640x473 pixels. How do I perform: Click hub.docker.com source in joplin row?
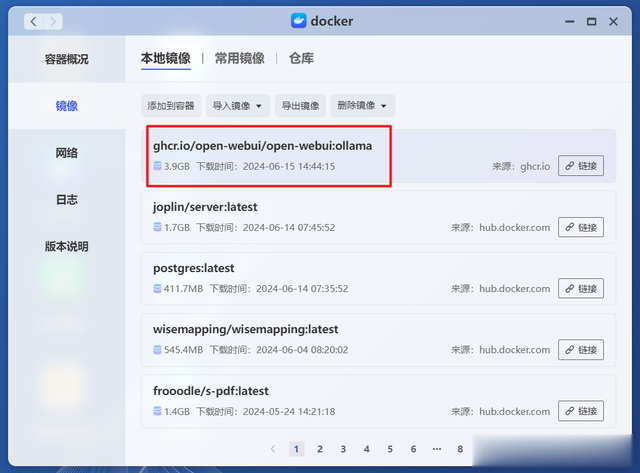pyautogui.click(x=515, y=228)
